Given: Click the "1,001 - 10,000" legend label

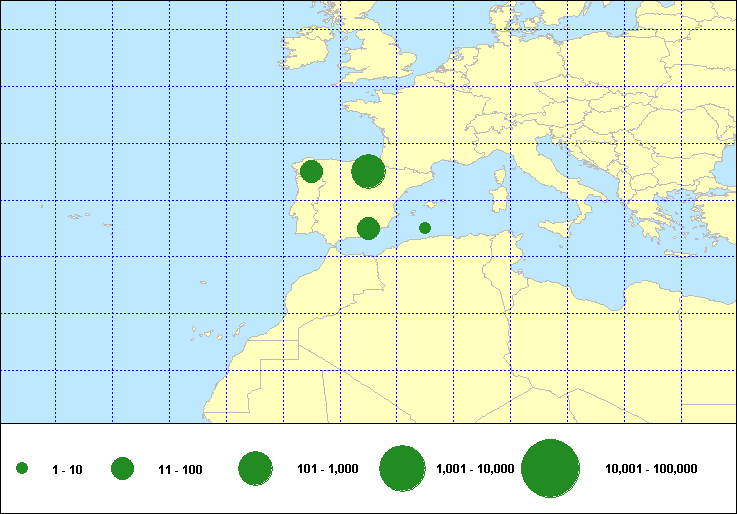Looking at the screenshot, I should pos(475,469).
